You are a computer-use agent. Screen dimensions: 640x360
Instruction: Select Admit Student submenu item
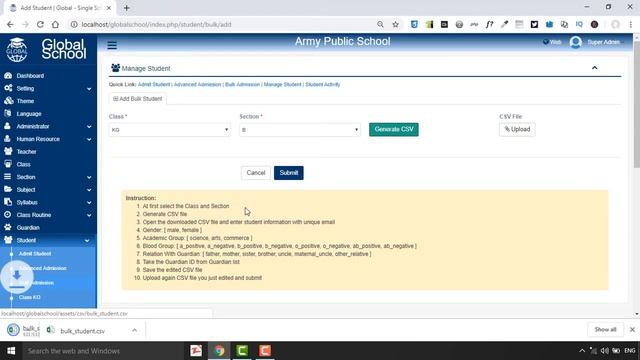pyautogui.click(x=35, y=254)
